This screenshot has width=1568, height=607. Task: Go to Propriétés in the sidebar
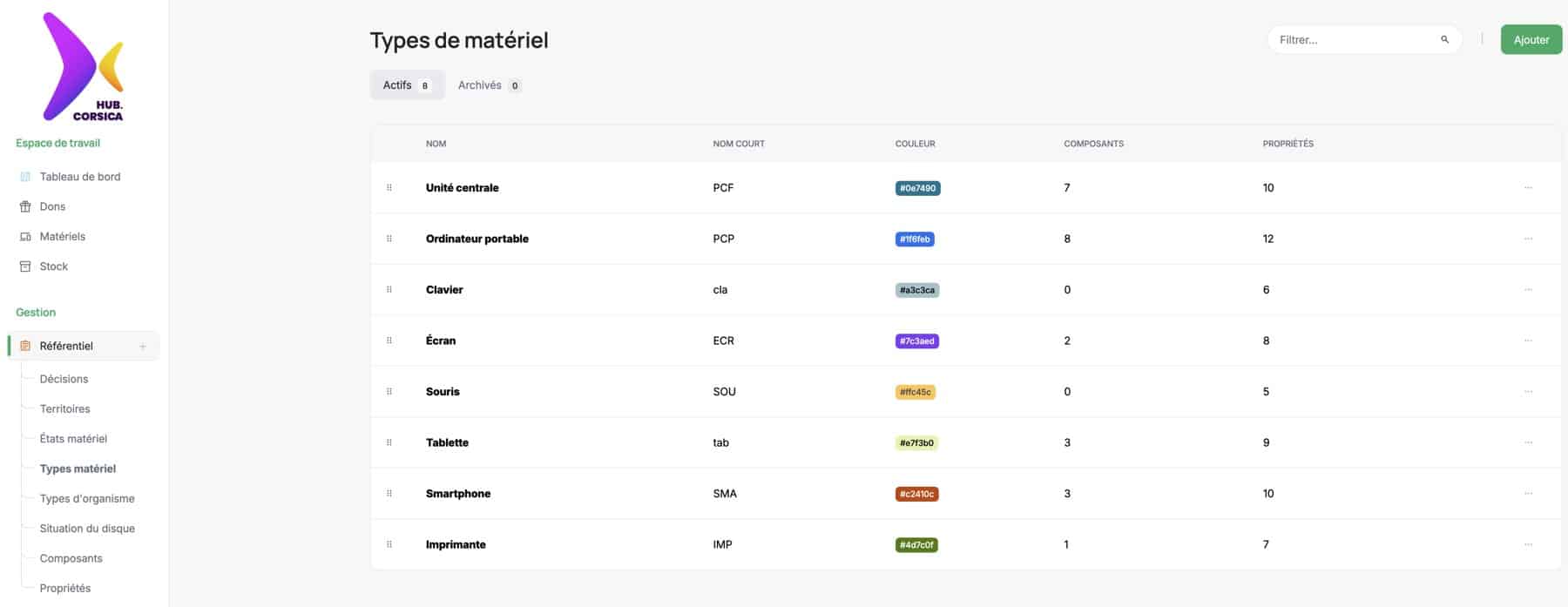65,589
